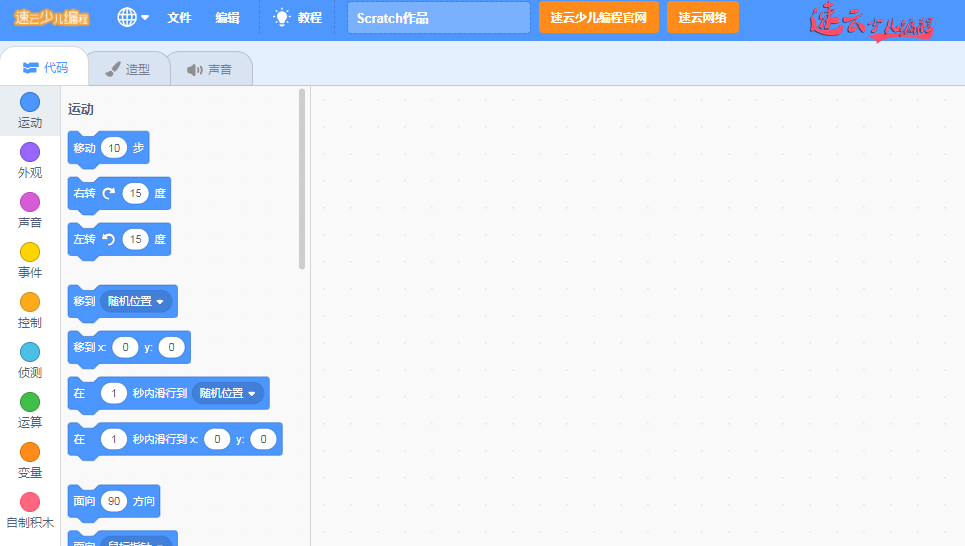
Task: Click the 速云少儿编程 logo at top left
Action: [x=51, y=18]
